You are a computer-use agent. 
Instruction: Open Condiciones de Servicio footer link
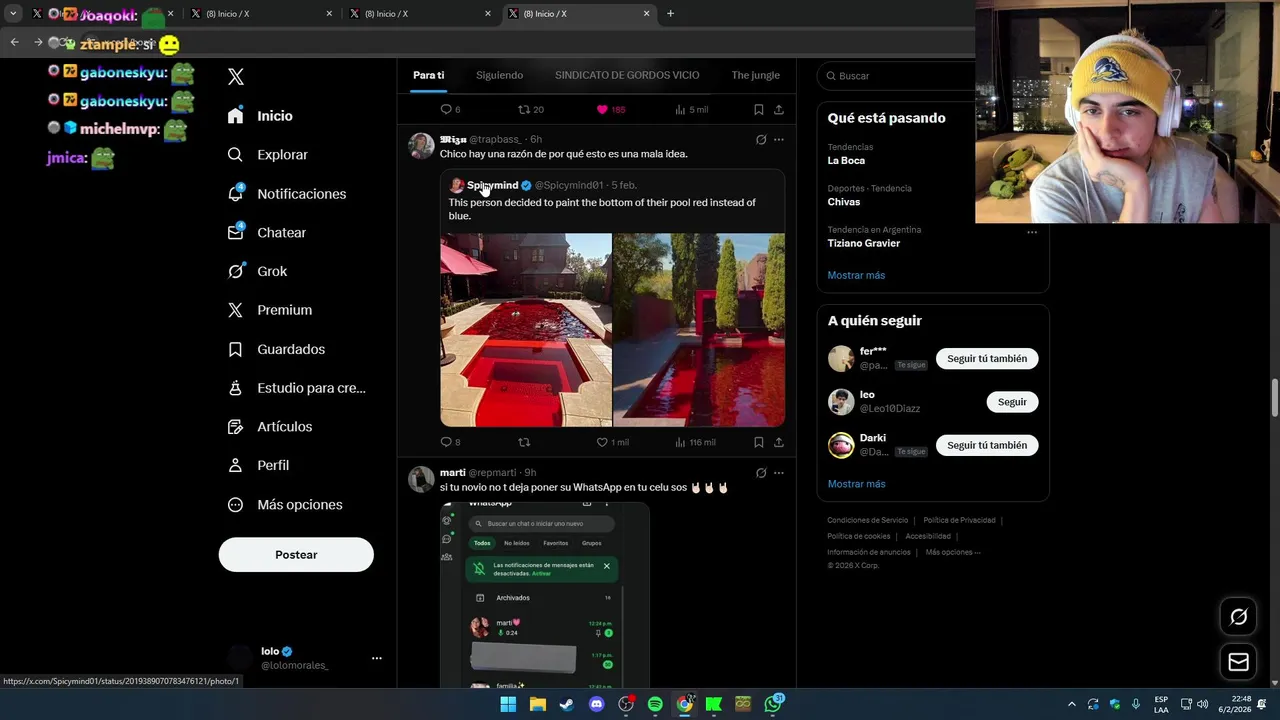[x=867, y=520]
